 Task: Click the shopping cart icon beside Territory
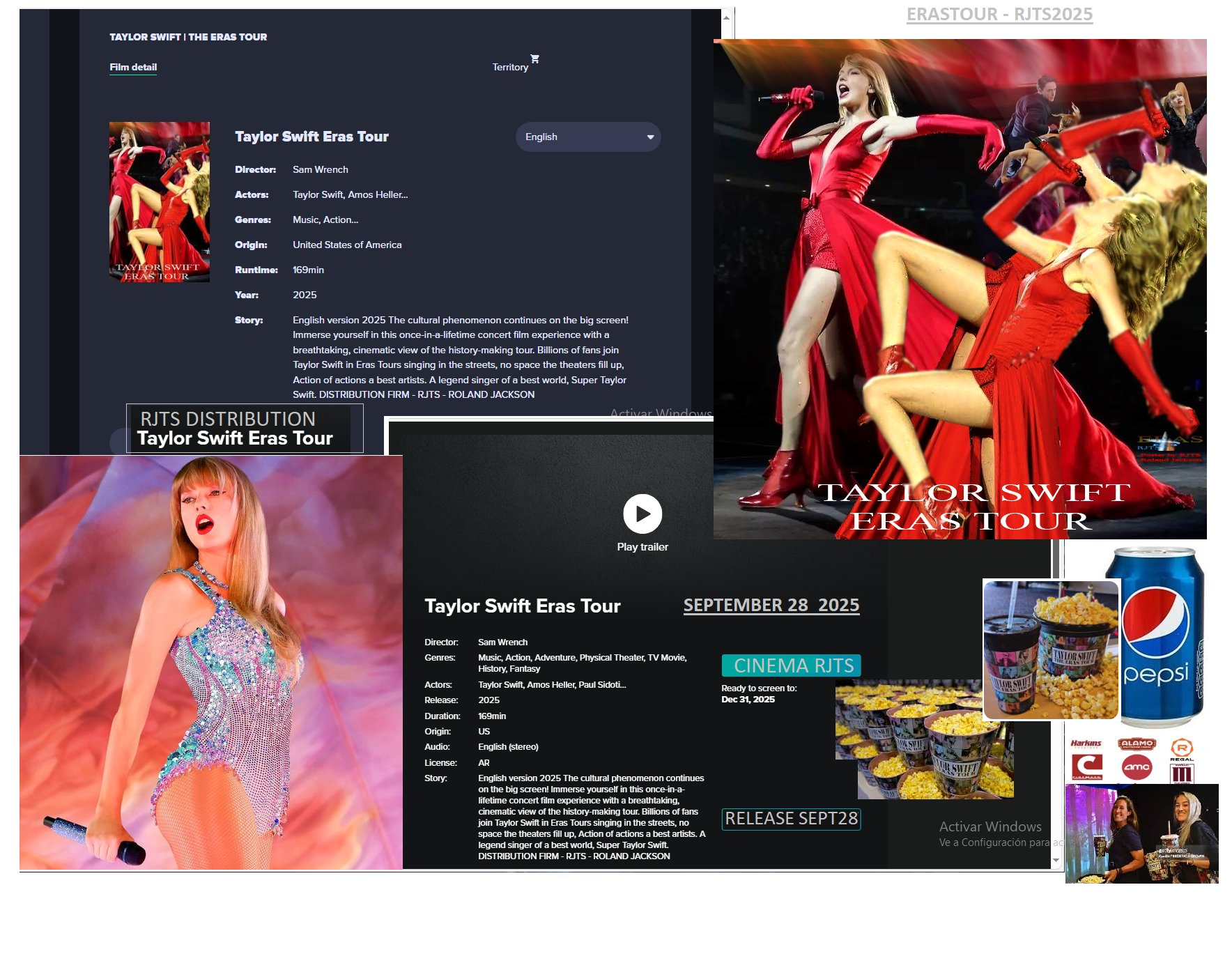coord(534,59)
